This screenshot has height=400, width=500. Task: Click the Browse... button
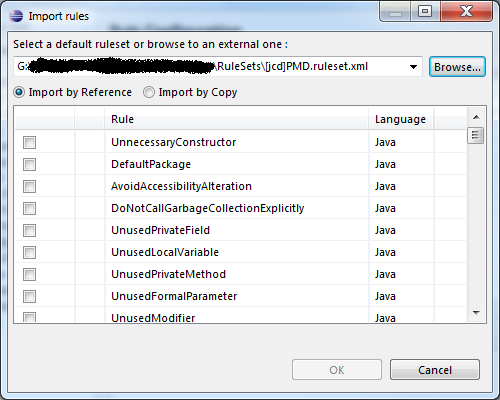(457, 67)
